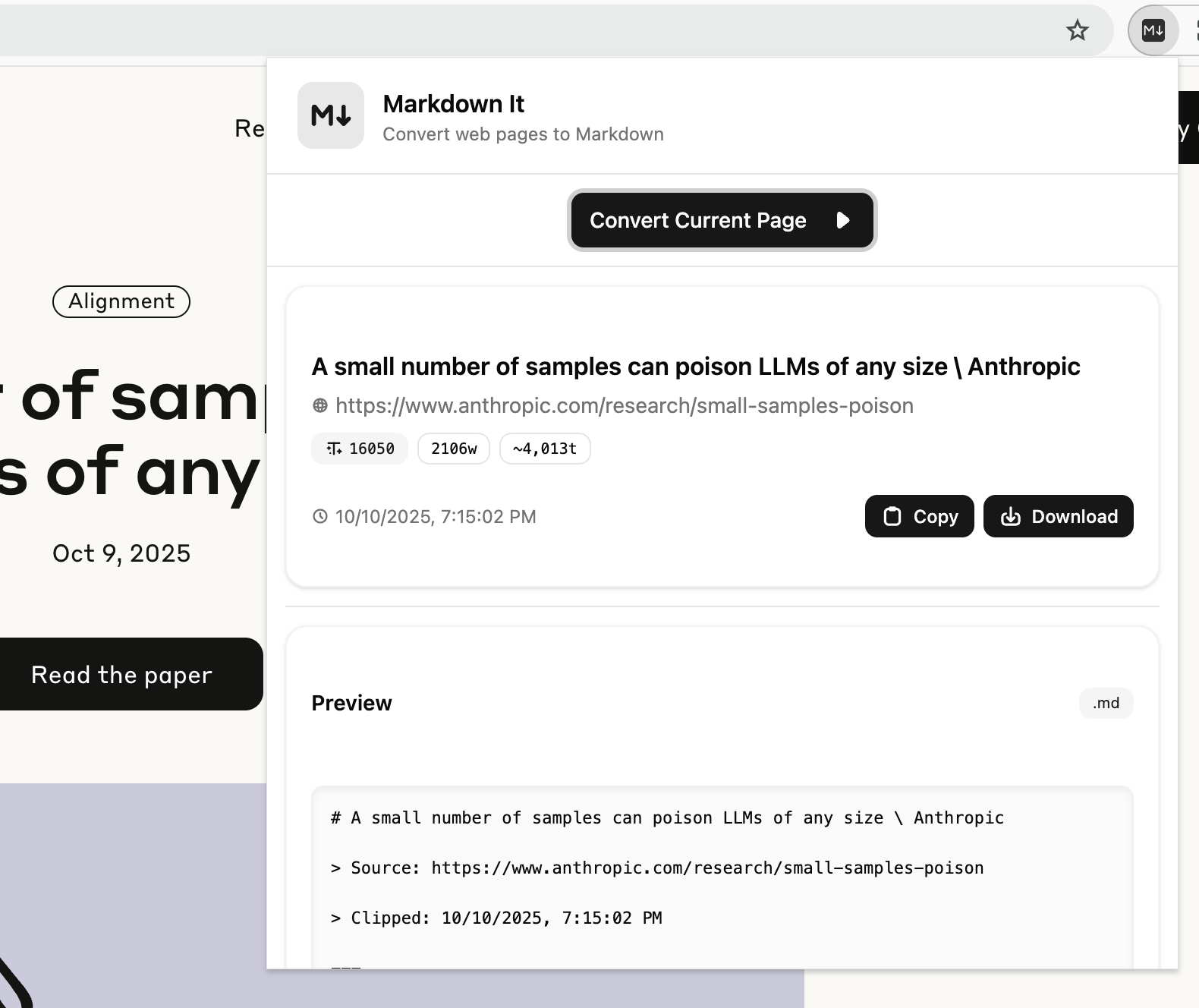Viewport: 1199px width, 1008px height.
Task: Click the Read the paper button
Action: point(122,674)
